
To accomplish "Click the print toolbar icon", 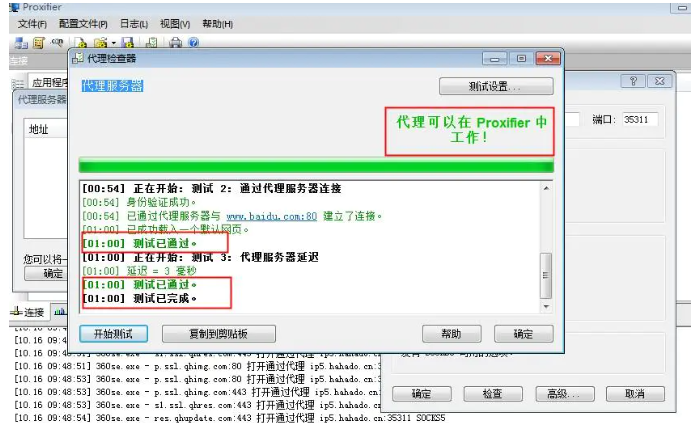I will click(x=176, y=43).
